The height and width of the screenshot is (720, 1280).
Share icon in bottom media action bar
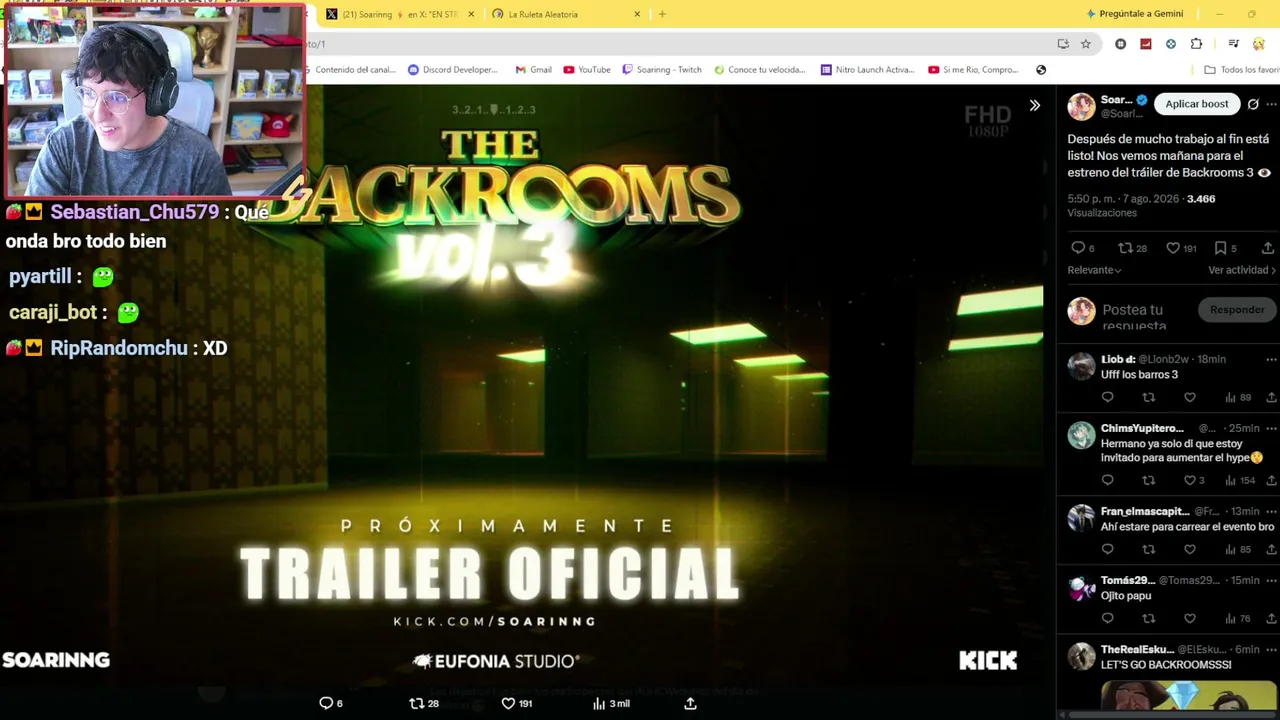(x=690, y=704)
